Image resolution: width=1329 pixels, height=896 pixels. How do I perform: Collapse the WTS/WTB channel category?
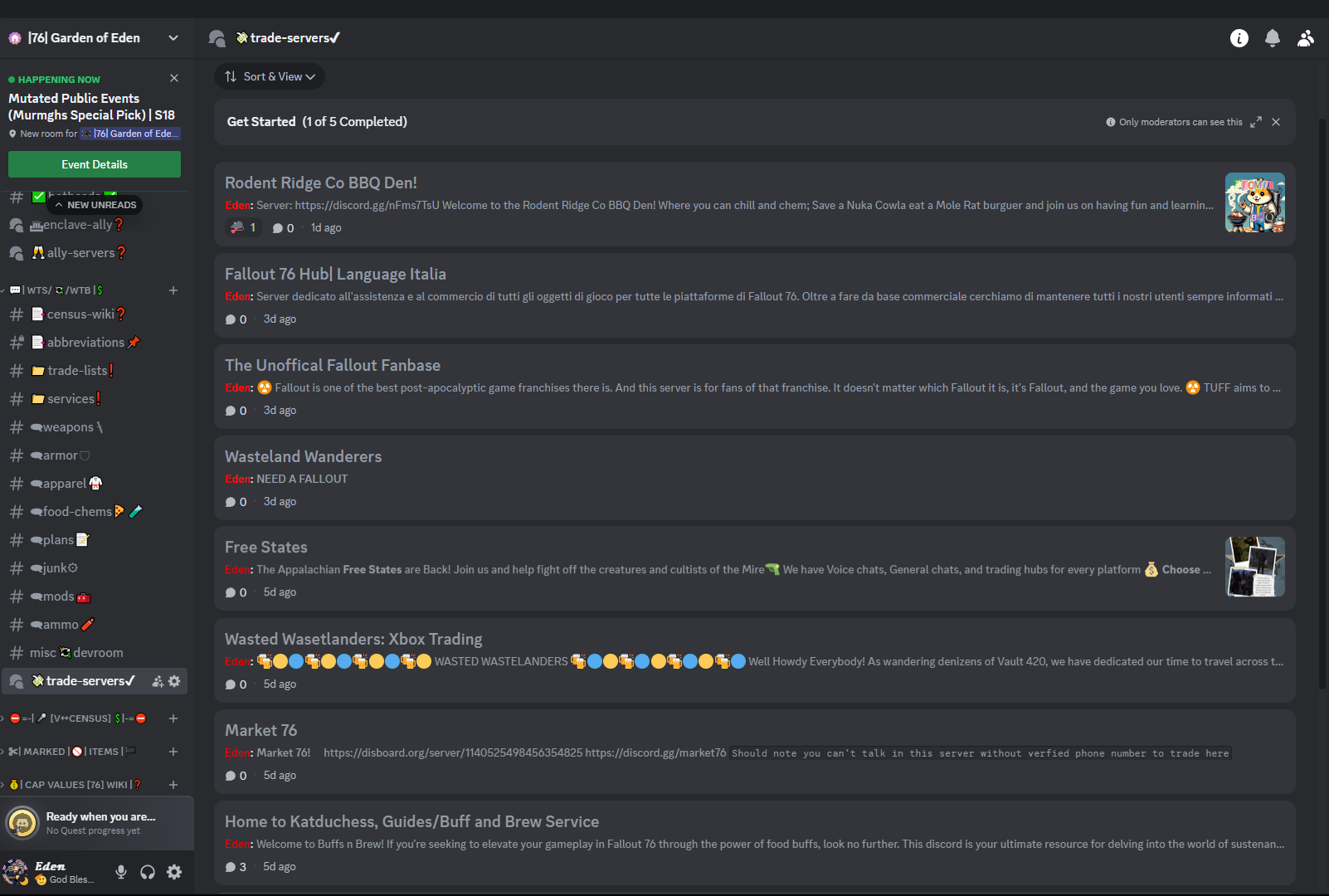[x=56, y=290]
